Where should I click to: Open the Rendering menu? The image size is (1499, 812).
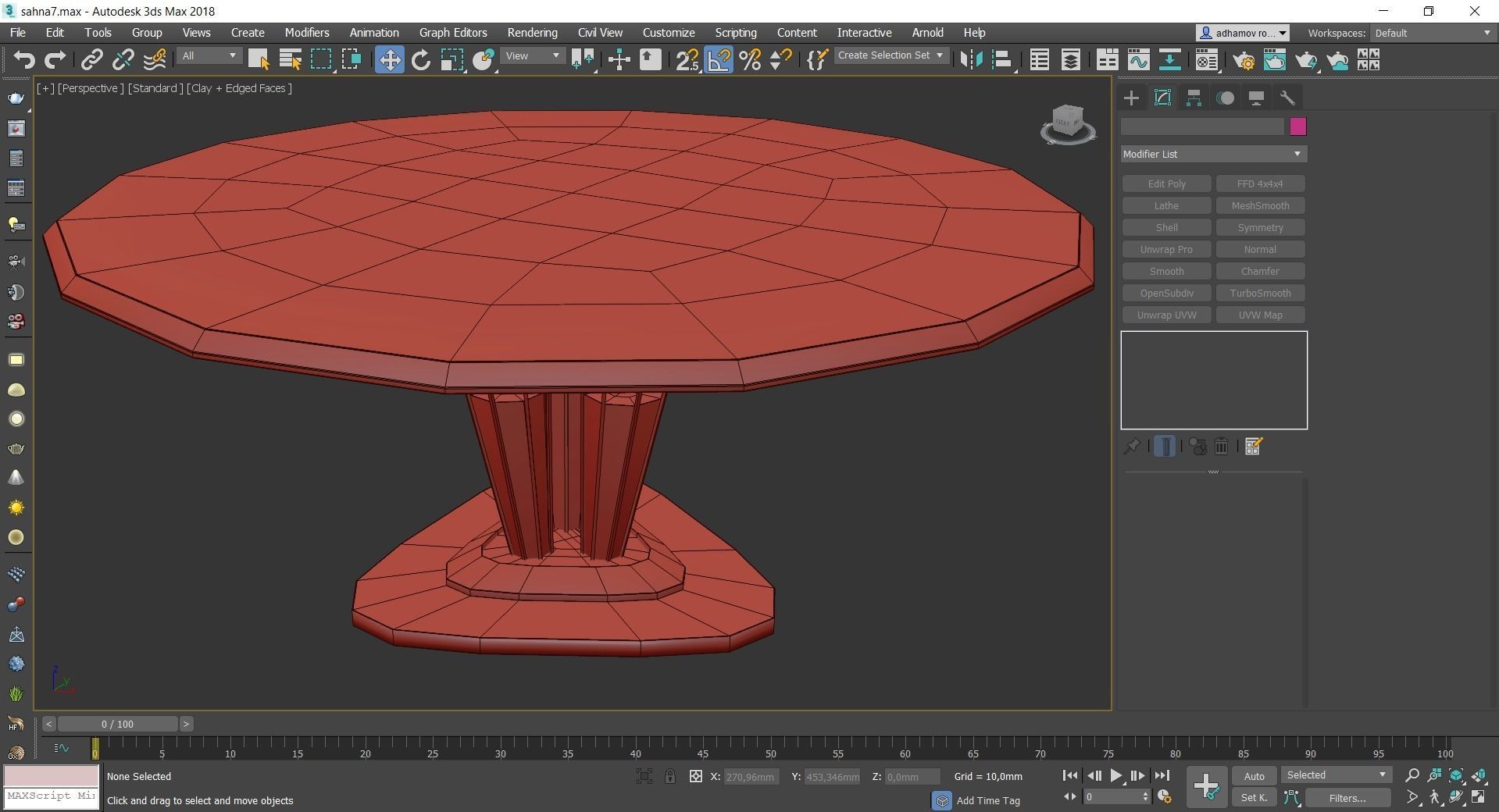point(532,33)
